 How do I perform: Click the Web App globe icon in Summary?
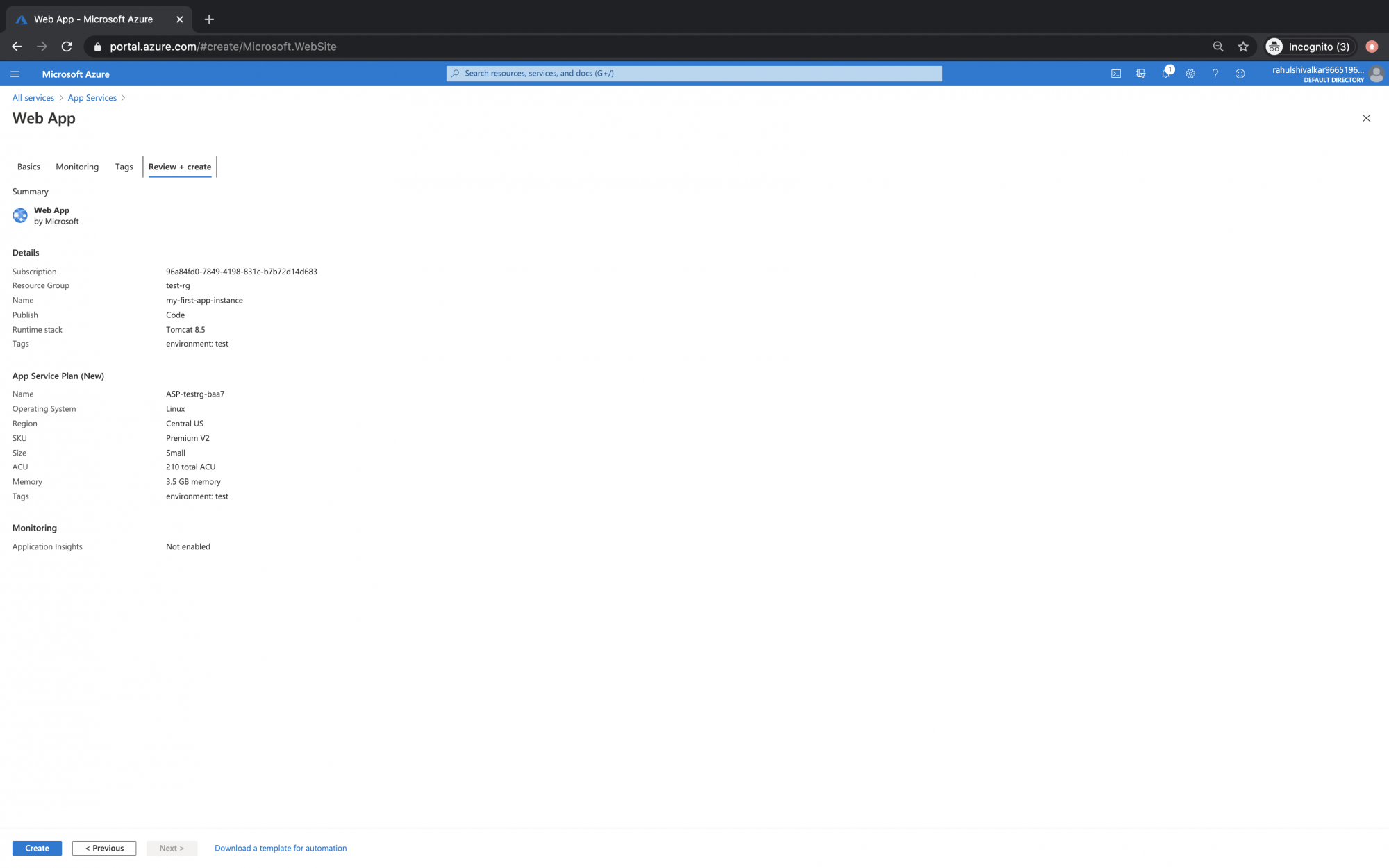coord(20,215)
